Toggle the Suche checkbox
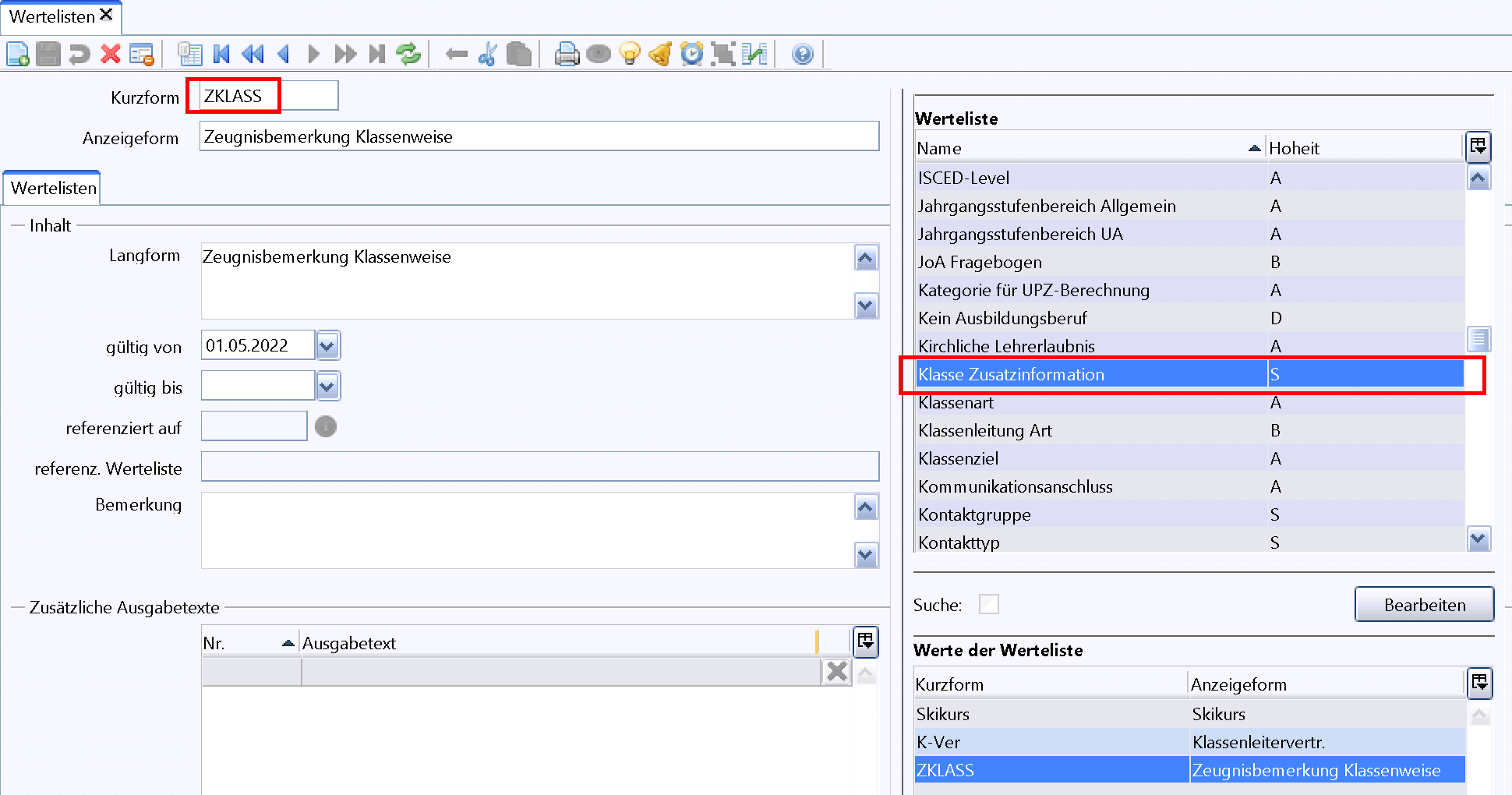The image size is (1512, 795). coord(989,604)
